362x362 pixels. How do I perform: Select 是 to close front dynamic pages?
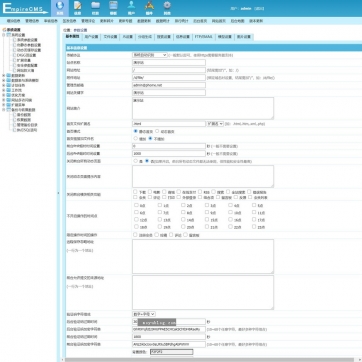(136, 161)
